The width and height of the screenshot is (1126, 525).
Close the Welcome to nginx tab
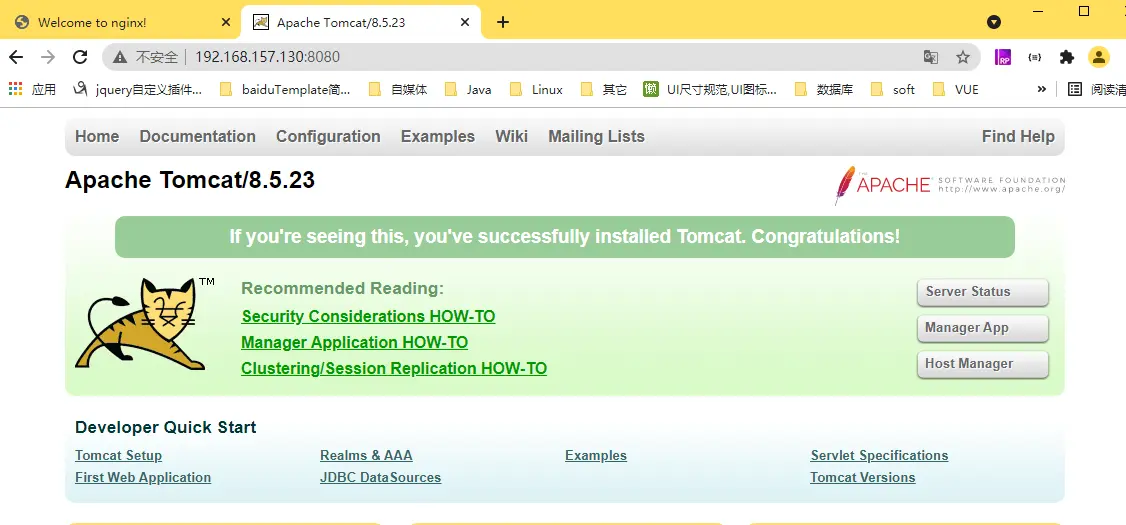pyautogui.click(x=225, y=22)
